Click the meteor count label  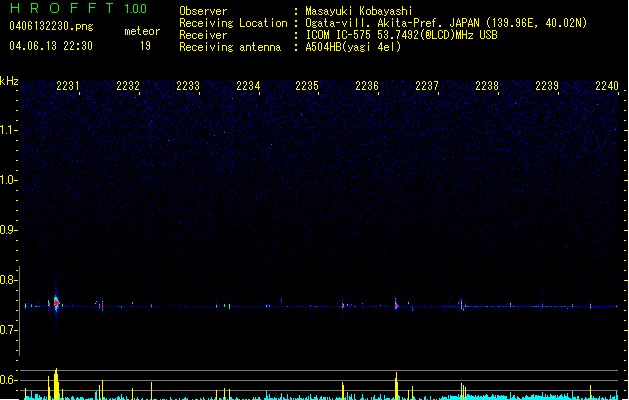click(x=142, y=31)
